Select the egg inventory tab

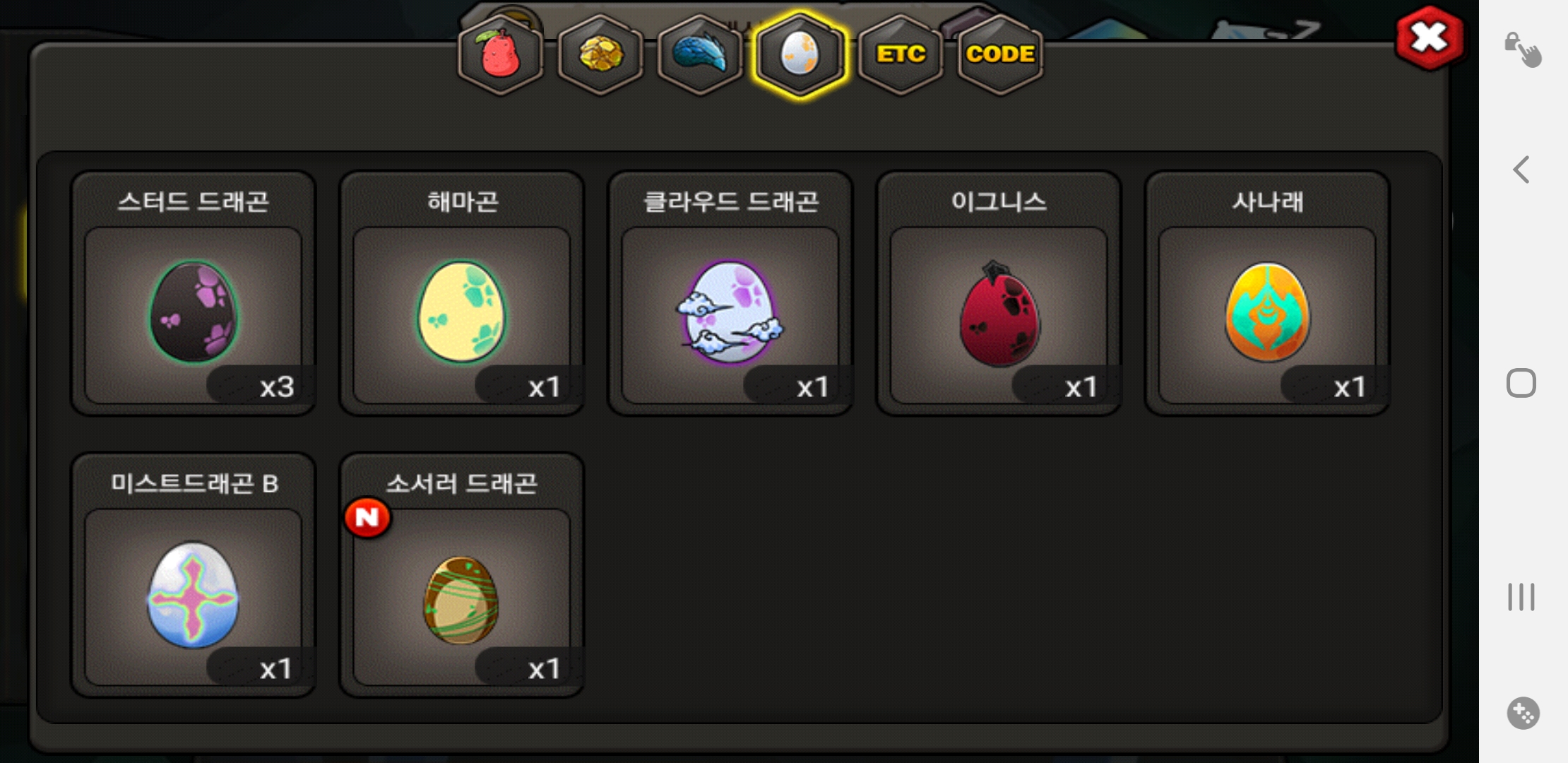800,54
